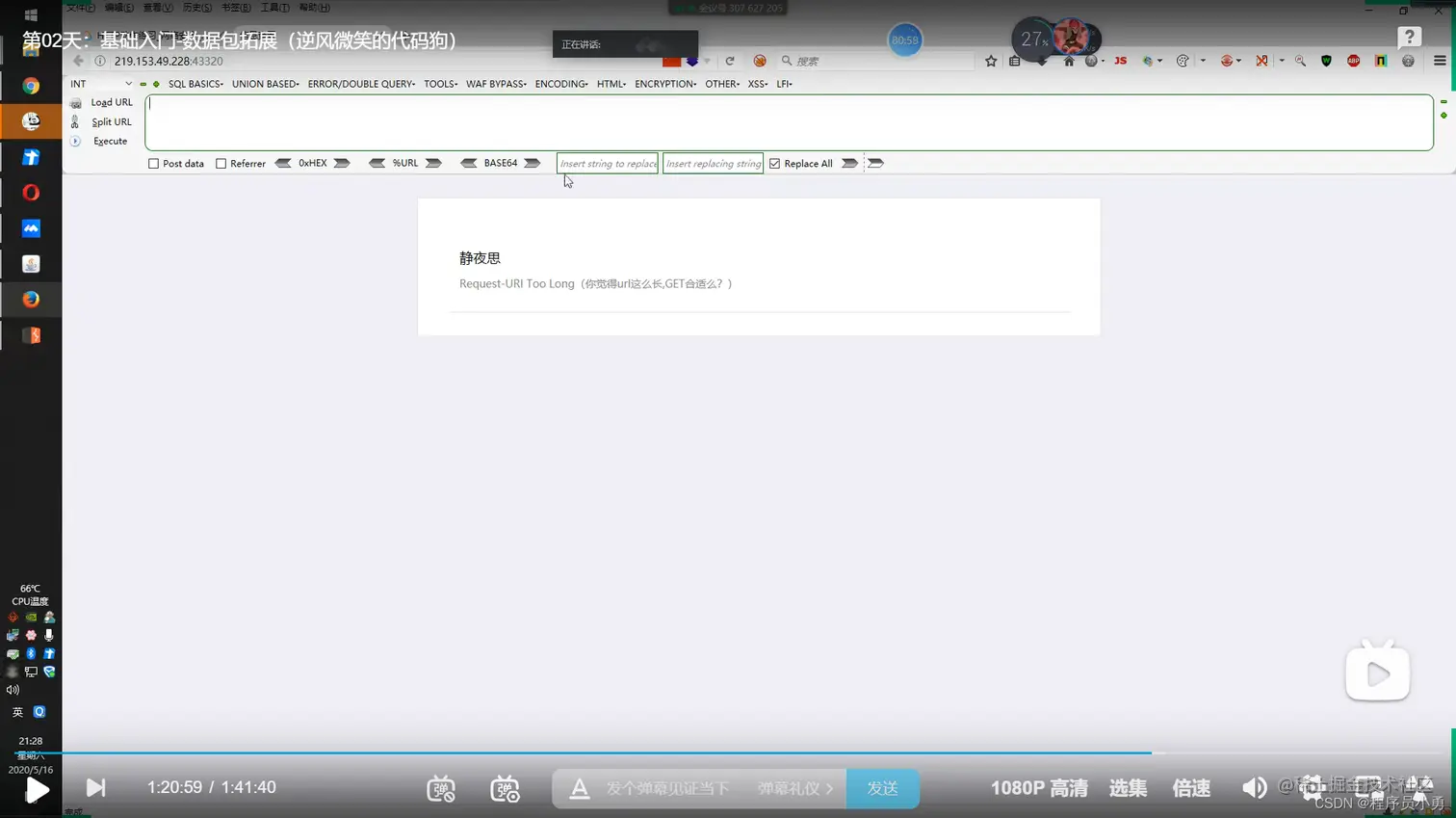1456x818 pixels.
Task: Expand the SQL BASICS menu
Action: [x=195, y=84]
